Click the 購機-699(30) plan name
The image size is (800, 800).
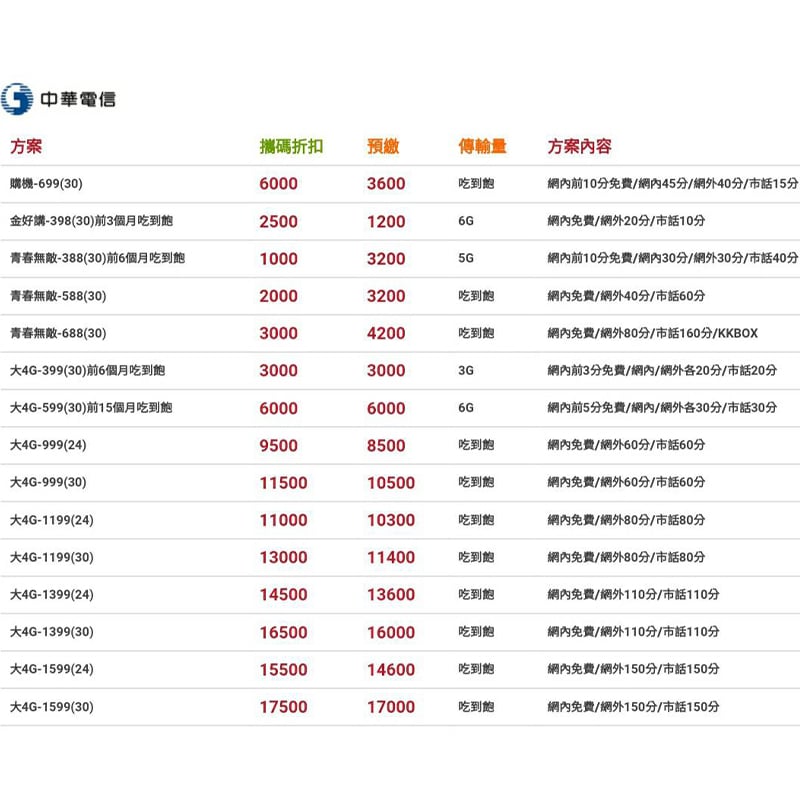(x=46, y=184)
